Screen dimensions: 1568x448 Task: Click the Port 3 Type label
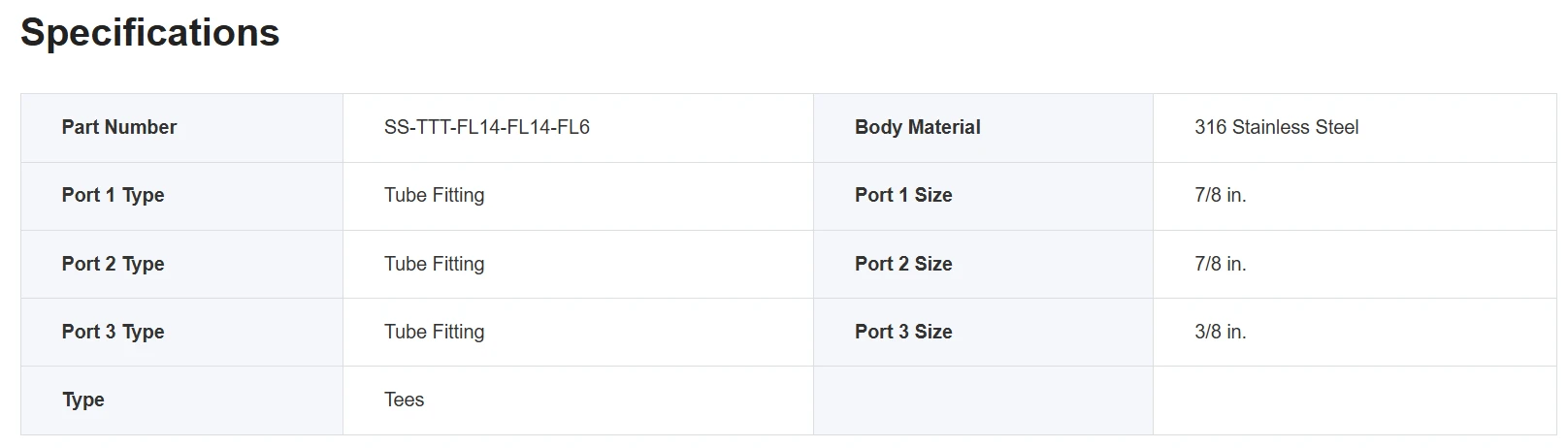pyautogui.click(x=114, y=332)
